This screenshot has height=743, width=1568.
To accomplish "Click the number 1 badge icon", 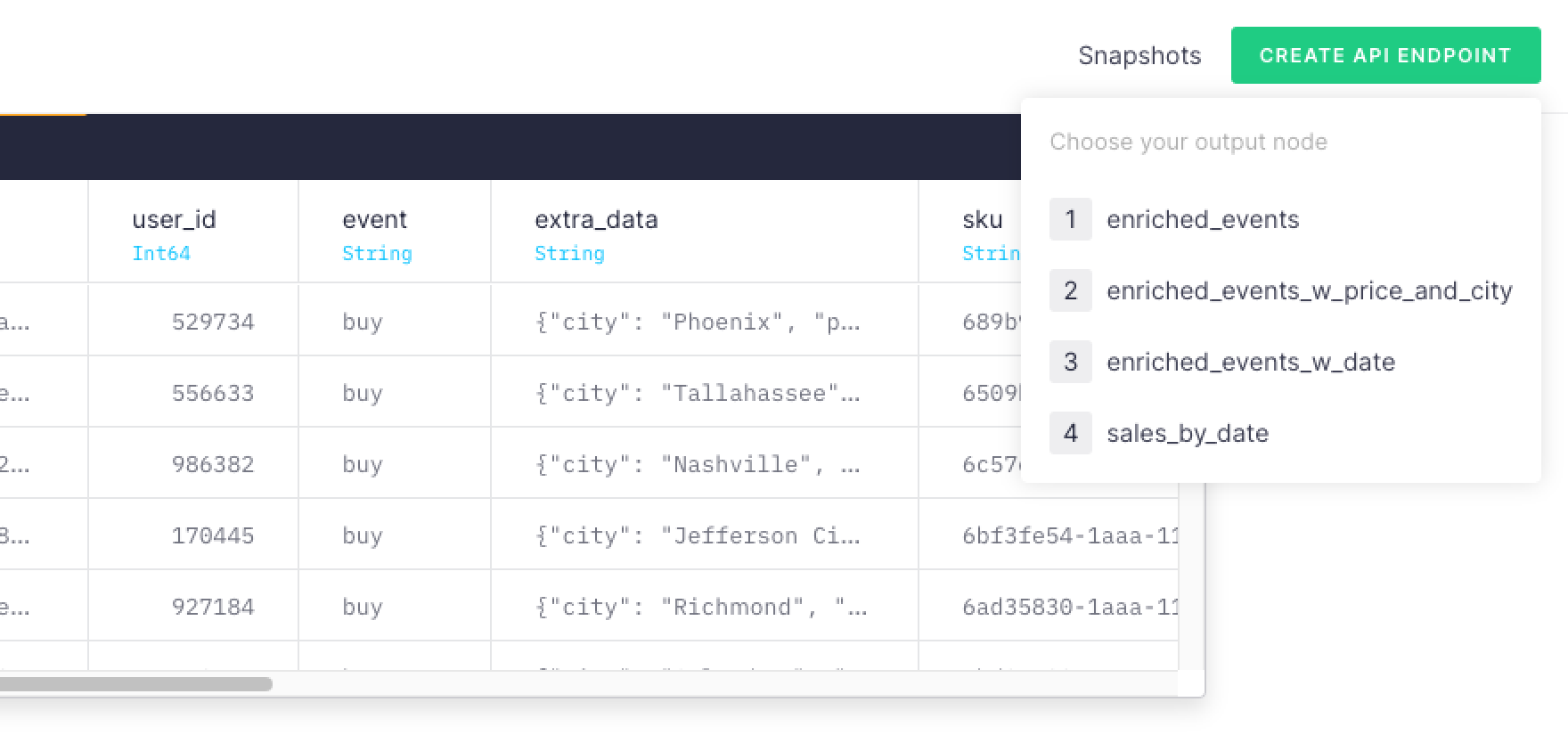I will 1071,219.
